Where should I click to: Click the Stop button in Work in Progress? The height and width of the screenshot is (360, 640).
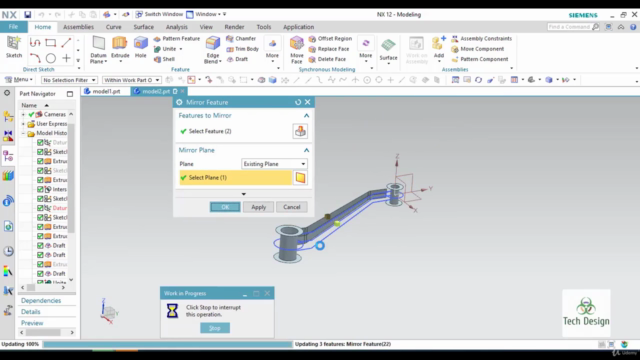pos(215,328)
